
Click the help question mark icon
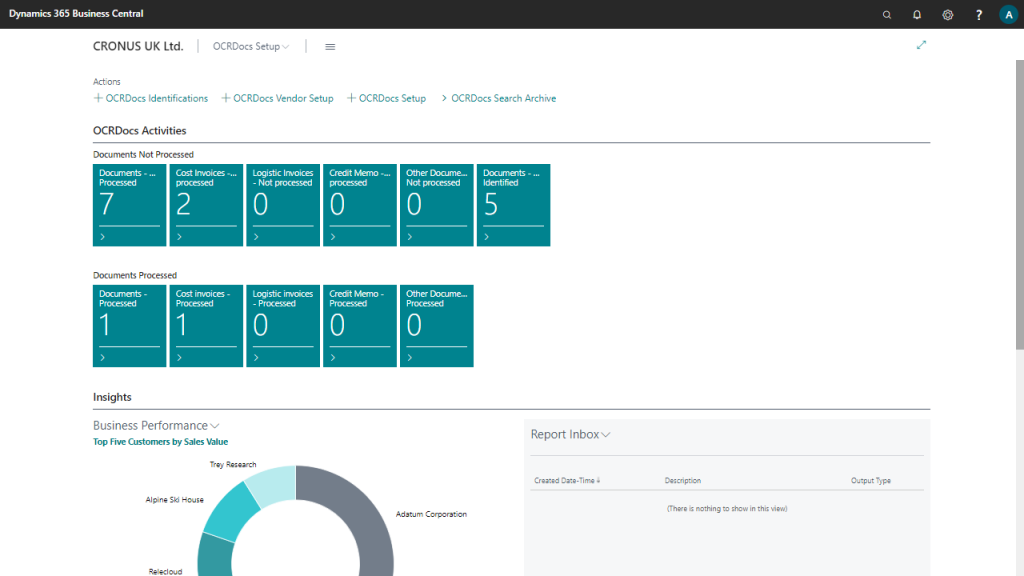click(978, 14)
